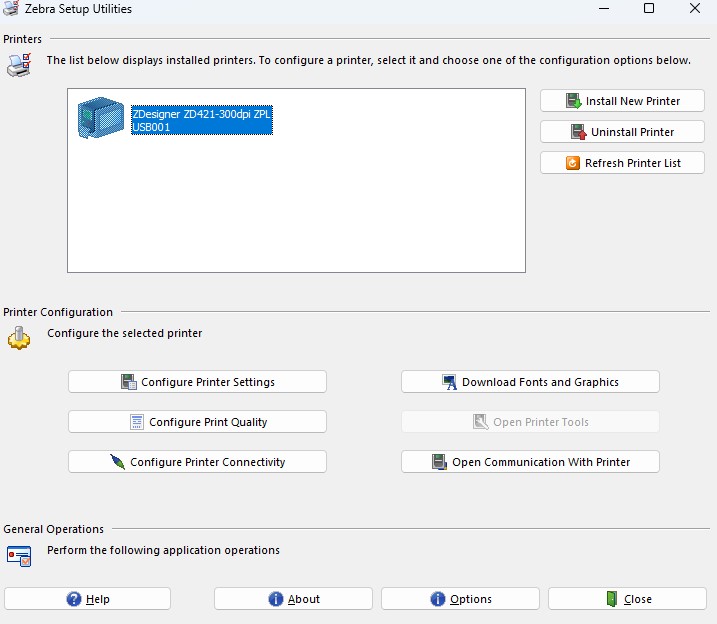Maximize the Zebra Setup Utilities window
The image size is (717, 624).
tap(648, 8)
